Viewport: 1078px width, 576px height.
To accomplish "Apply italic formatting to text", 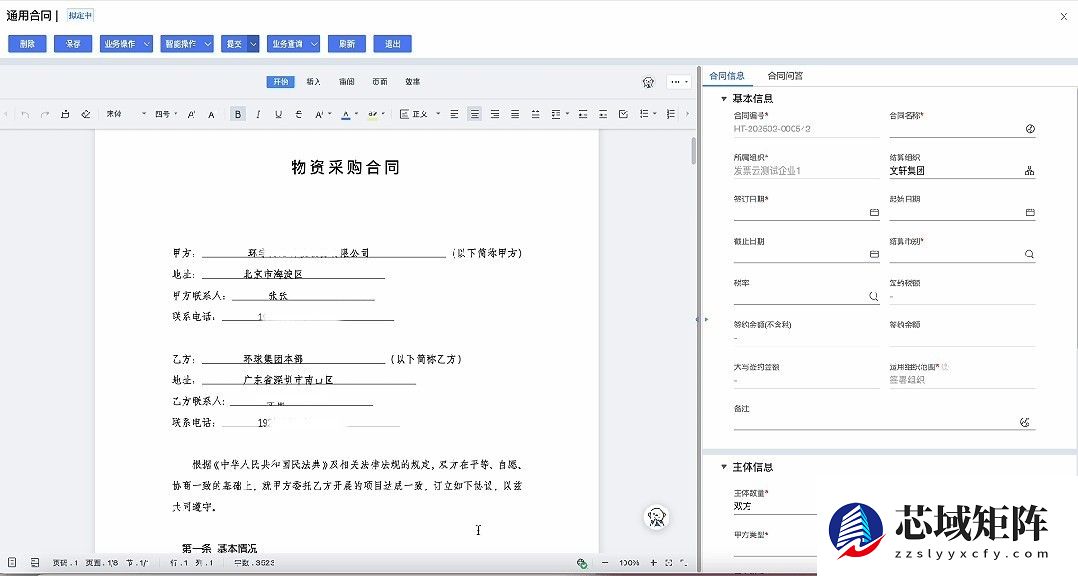I will [258, 113].
